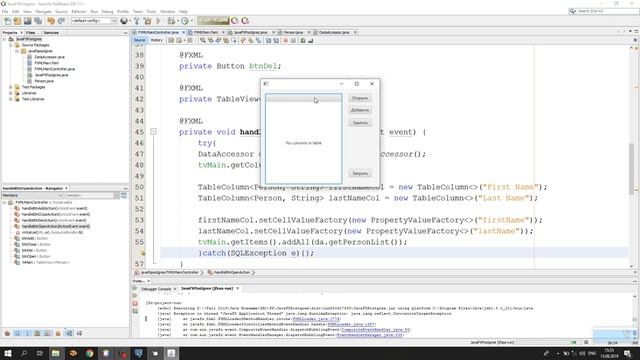Click the Redo arrow in main toolbar
The width and height of the screenshot is (640, 360).
pos(61,21)
